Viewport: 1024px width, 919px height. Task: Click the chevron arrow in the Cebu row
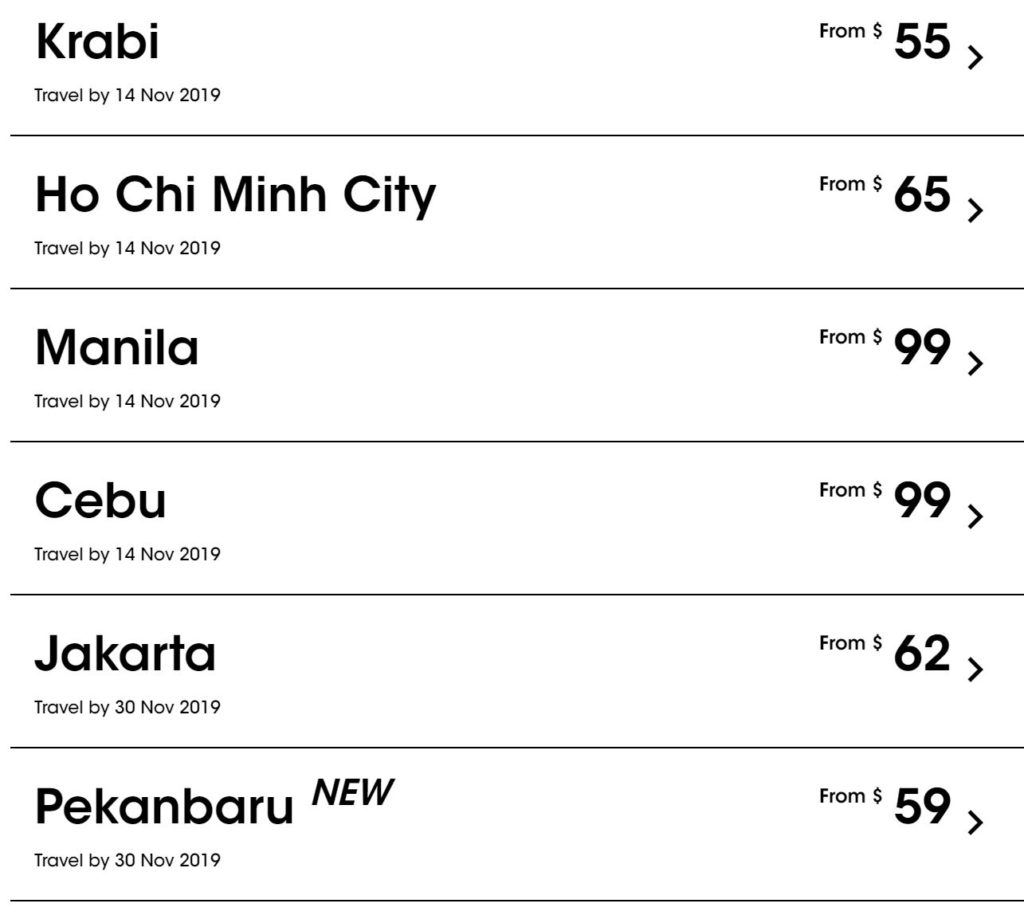coord(976,517)
